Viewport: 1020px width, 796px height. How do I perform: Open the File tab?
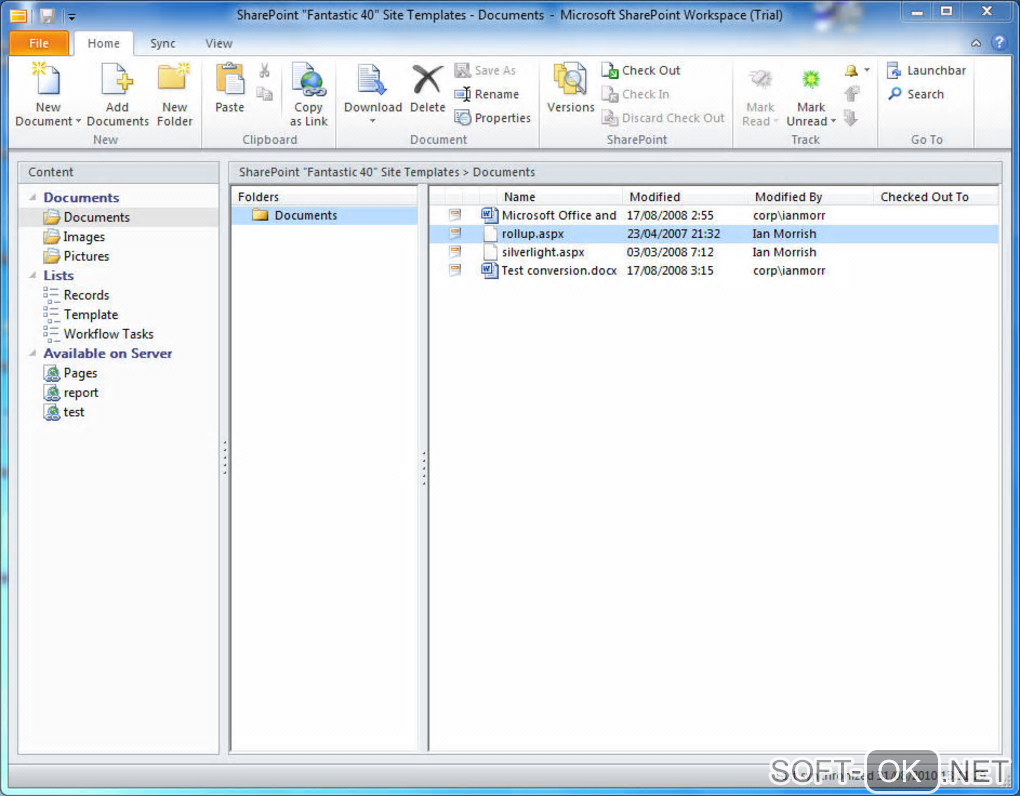coord(38,43)
